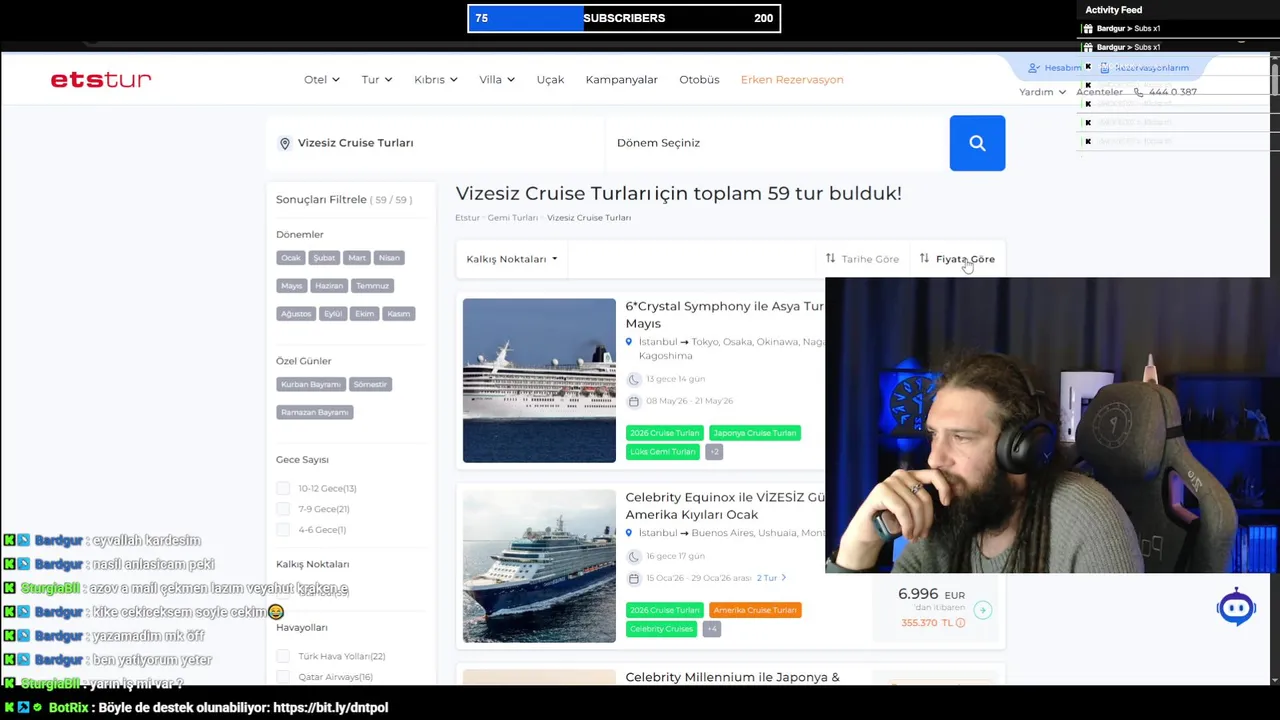The width and height of the screenshot is (1280, 720).
Task: Click the calendar icon beside 08 May'26
Action: 633,401
